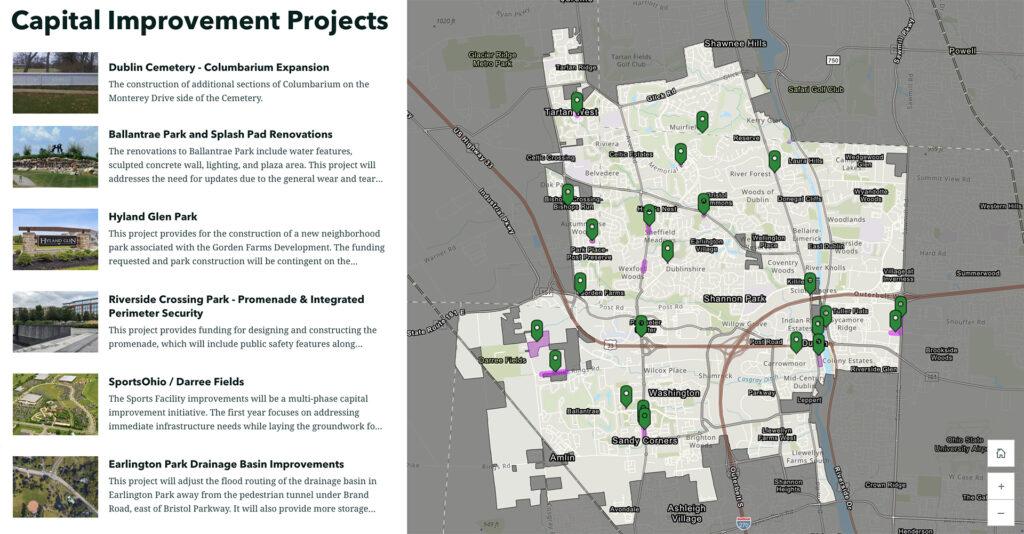The image size is (1024, 534).
Task: Click the green pin near Gorden Farms
Action: point(580,282)
